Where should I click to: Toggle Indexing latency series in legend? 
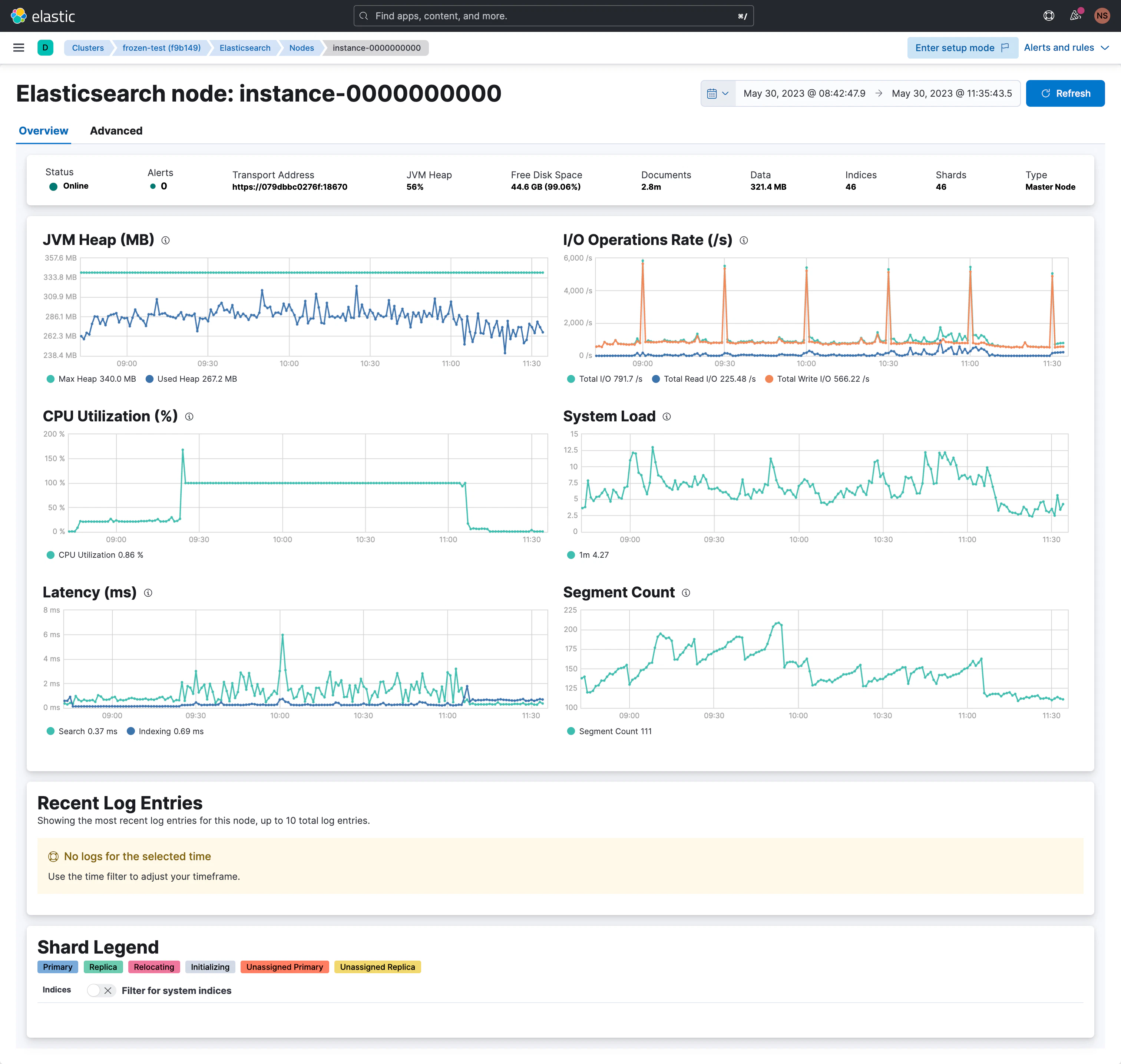(165, 732)
